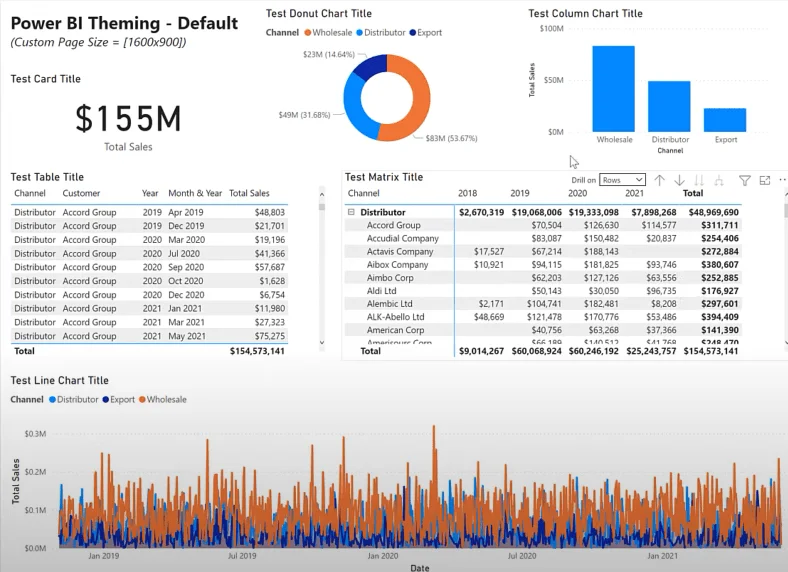The width and height of the screenshot is (788, 572).
Task: Click matrix Total column header
Action: 693,194
